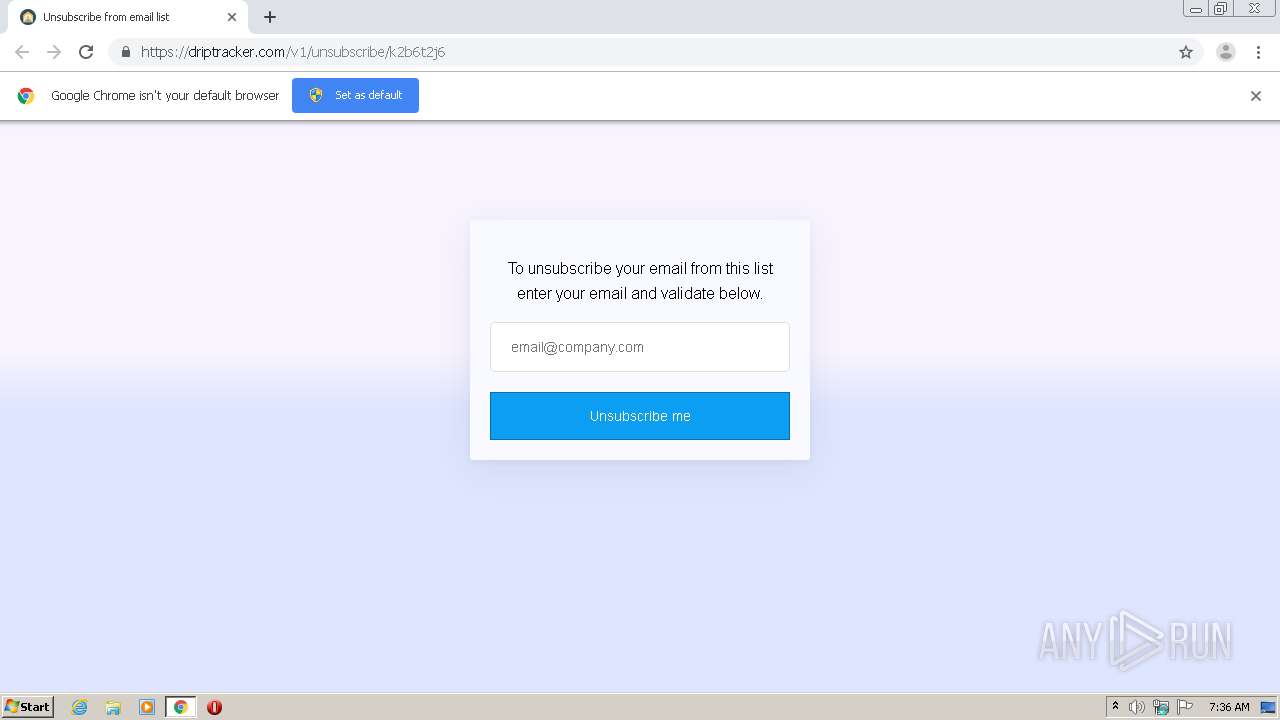
Task: Focus the email@company.com input field
Action: (x=640, y=347)
